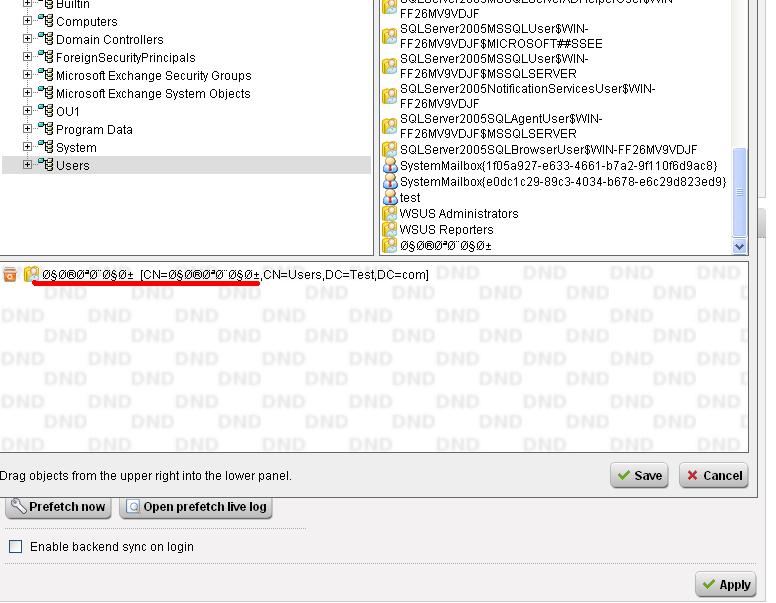
Task: Click WSUS Reporters group icon
Action: 389,230
